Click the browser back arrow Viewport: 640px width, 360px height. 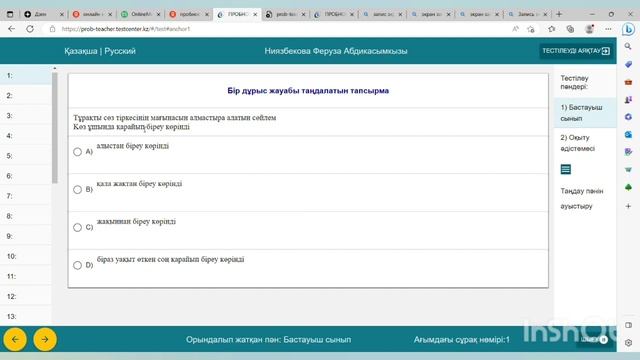(11, 29)
